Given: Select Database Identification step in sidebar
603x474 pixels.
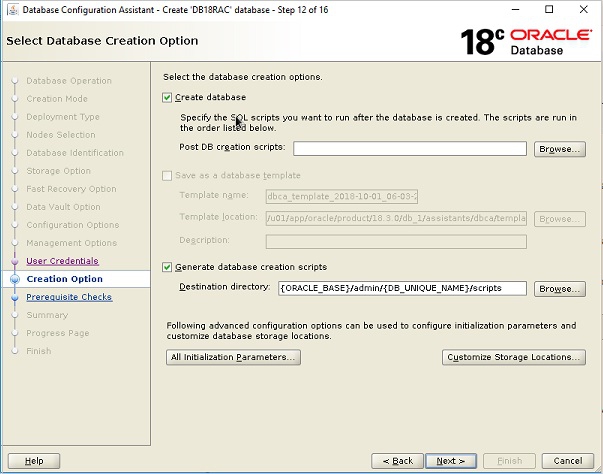Looking at the screenshot, I should coord(75,153).
